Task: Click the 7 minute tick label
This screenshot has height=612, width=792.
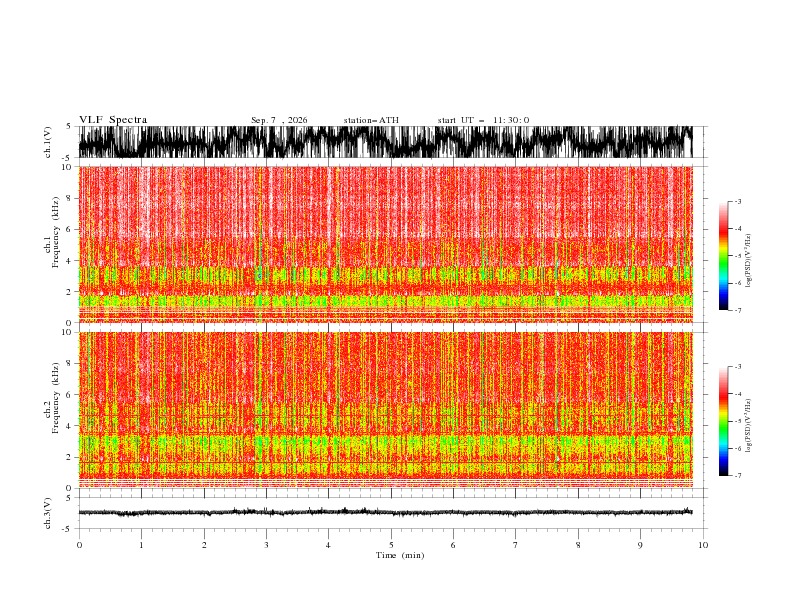Action: pyautogui.click(x=516, y=545)
